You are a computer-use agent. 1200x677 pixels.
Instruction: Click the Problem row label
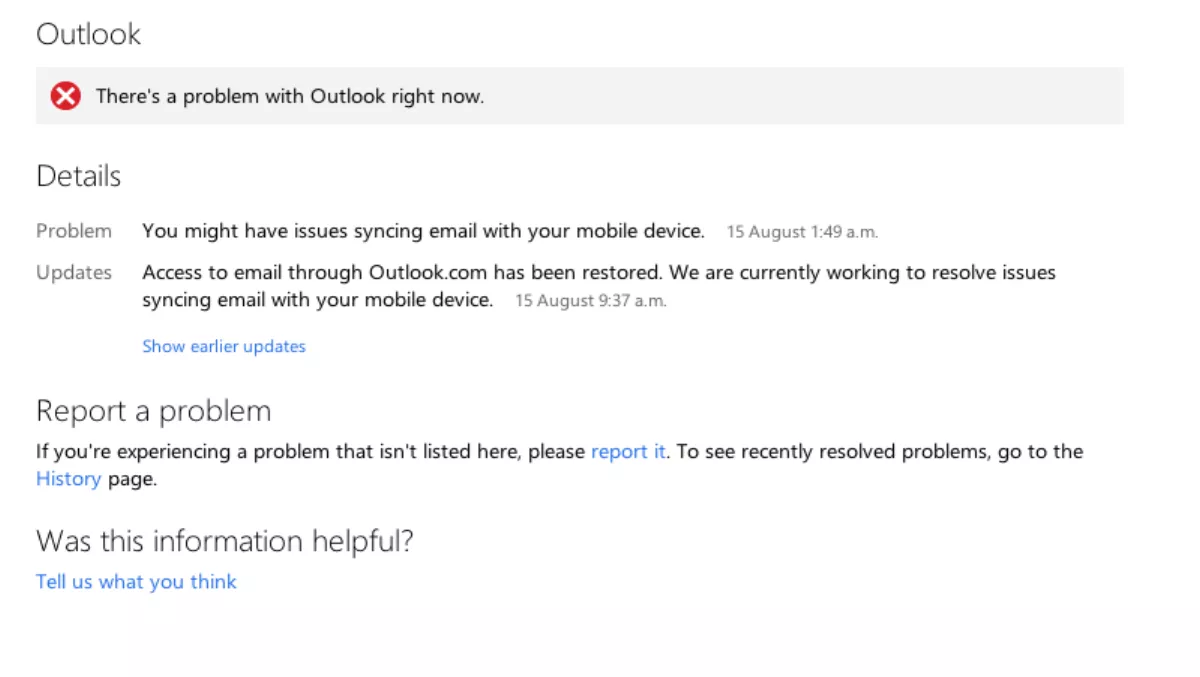pos(74,231)
